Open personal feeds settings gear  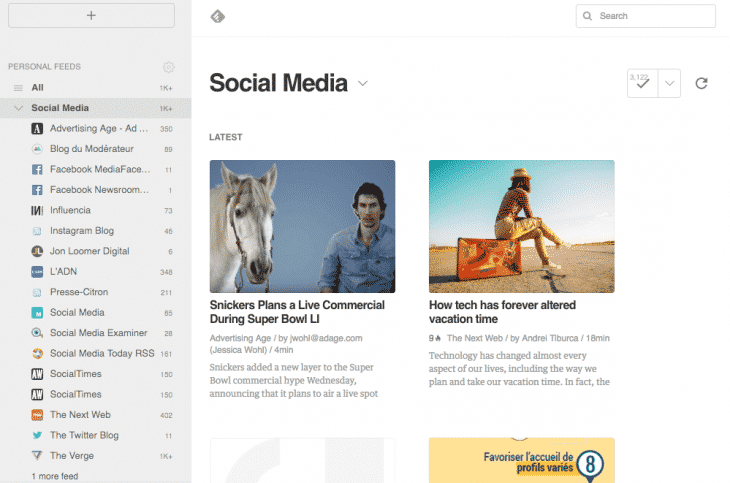coord(169,67)
